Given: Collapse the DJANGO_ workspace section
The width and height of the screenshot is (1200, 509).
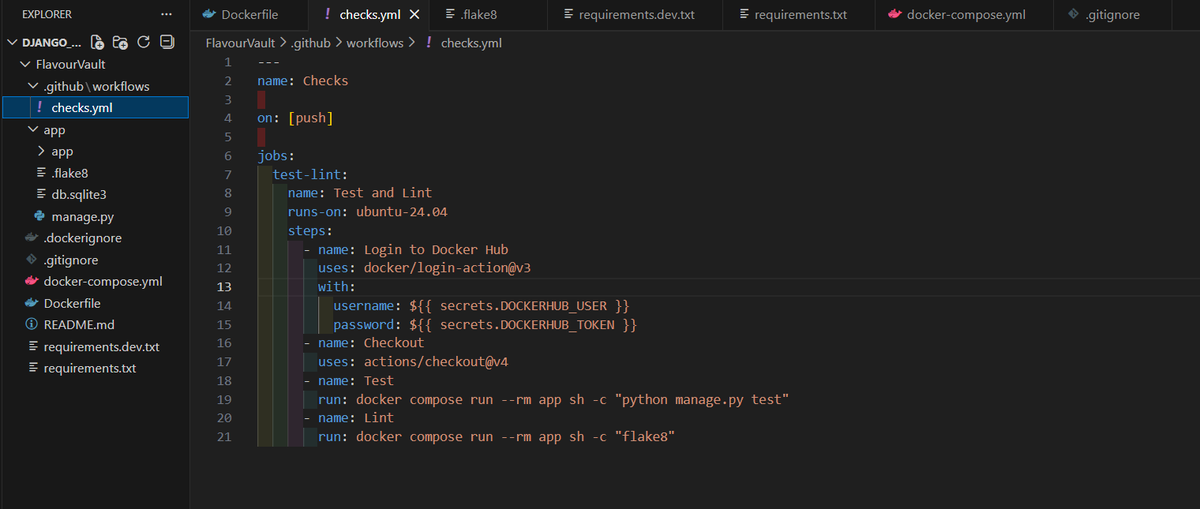Looking at the screenshot, I should click(x=12, y=43).
